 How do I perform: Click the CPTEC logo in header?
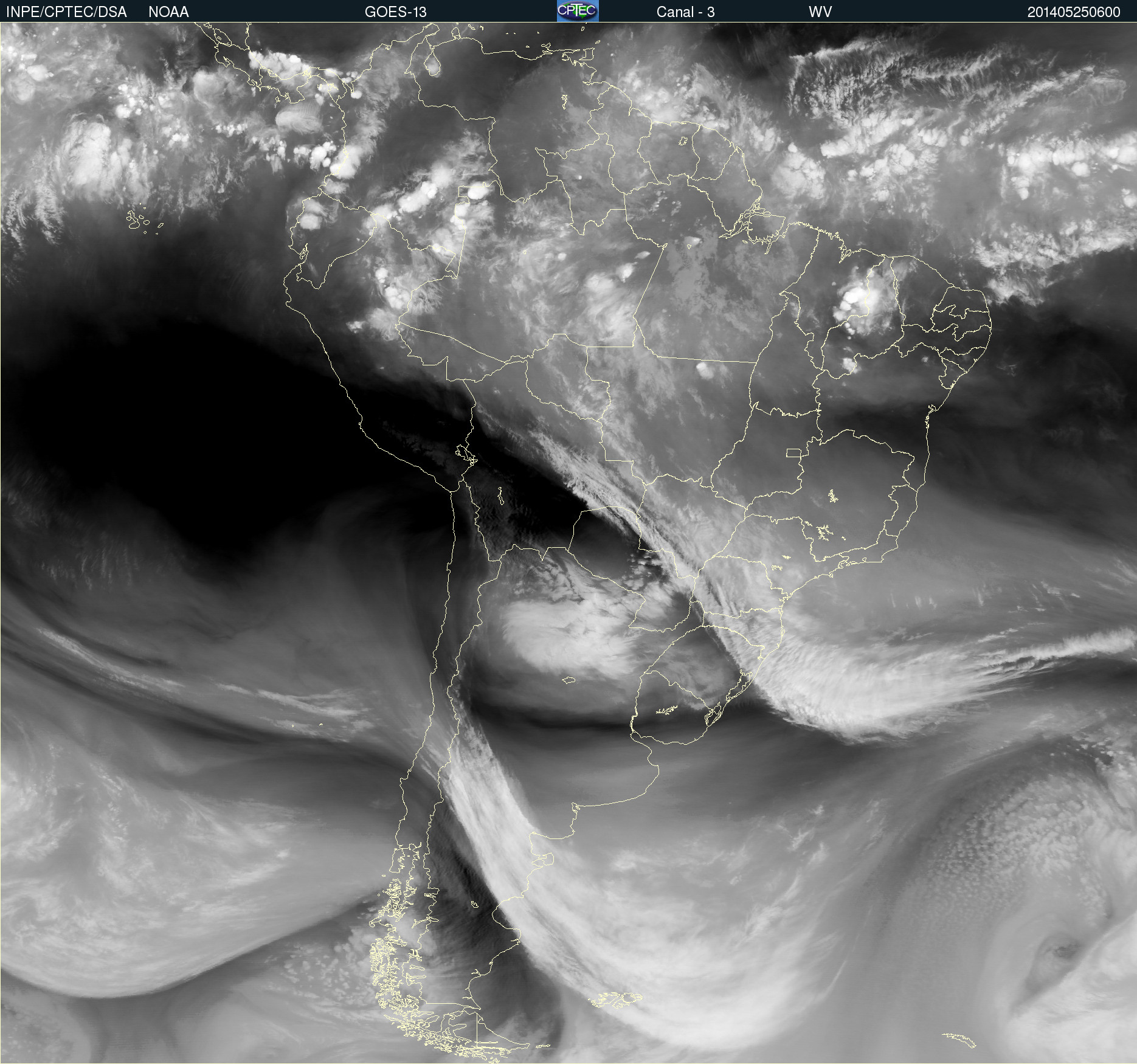pos(578,11)
